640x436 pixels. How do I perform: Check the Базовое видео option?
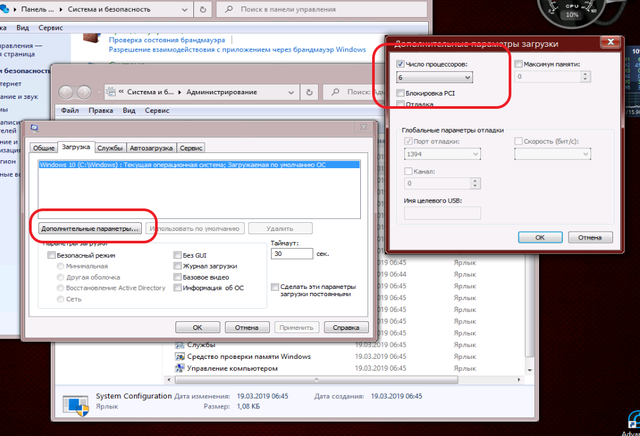point(177,277)
